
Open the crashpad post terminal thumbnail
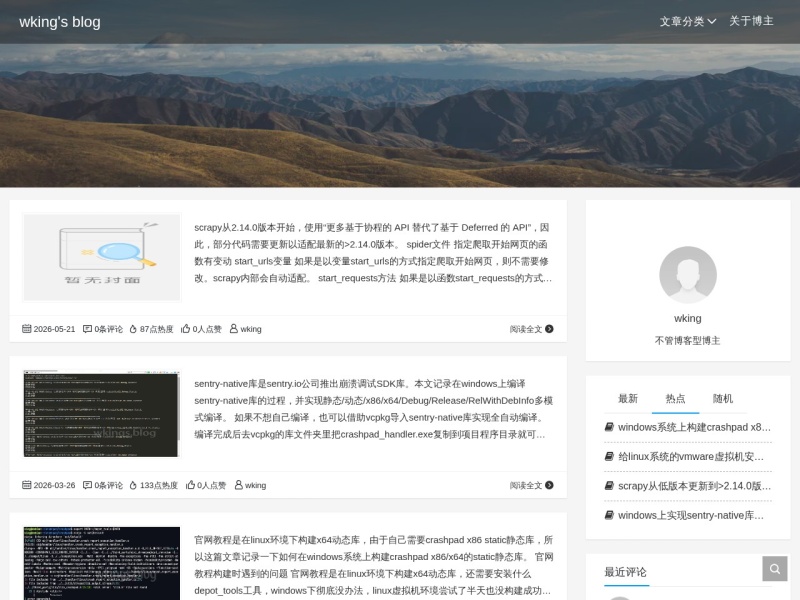[102, 563]
